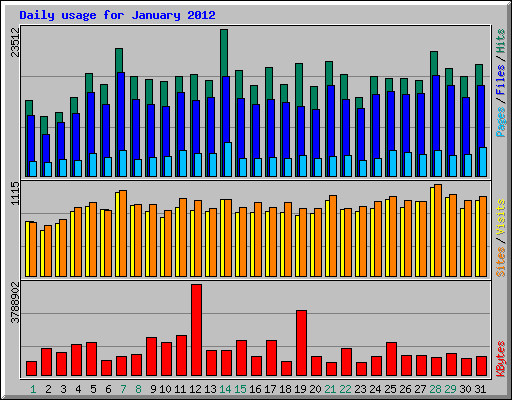The width and height of the screenshot is (512, 400).
Task: Click the day 19 label on x-axis
Action: 300,389
